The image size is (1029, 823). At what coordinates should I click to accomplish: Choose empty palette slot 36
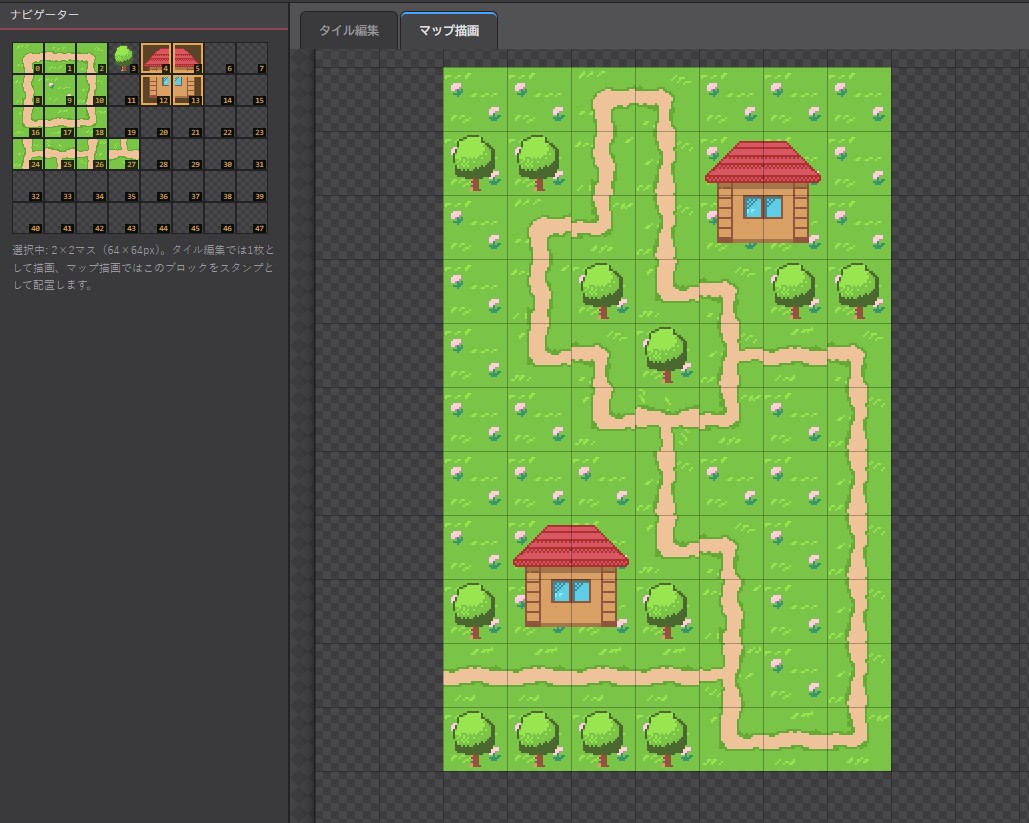156,186
